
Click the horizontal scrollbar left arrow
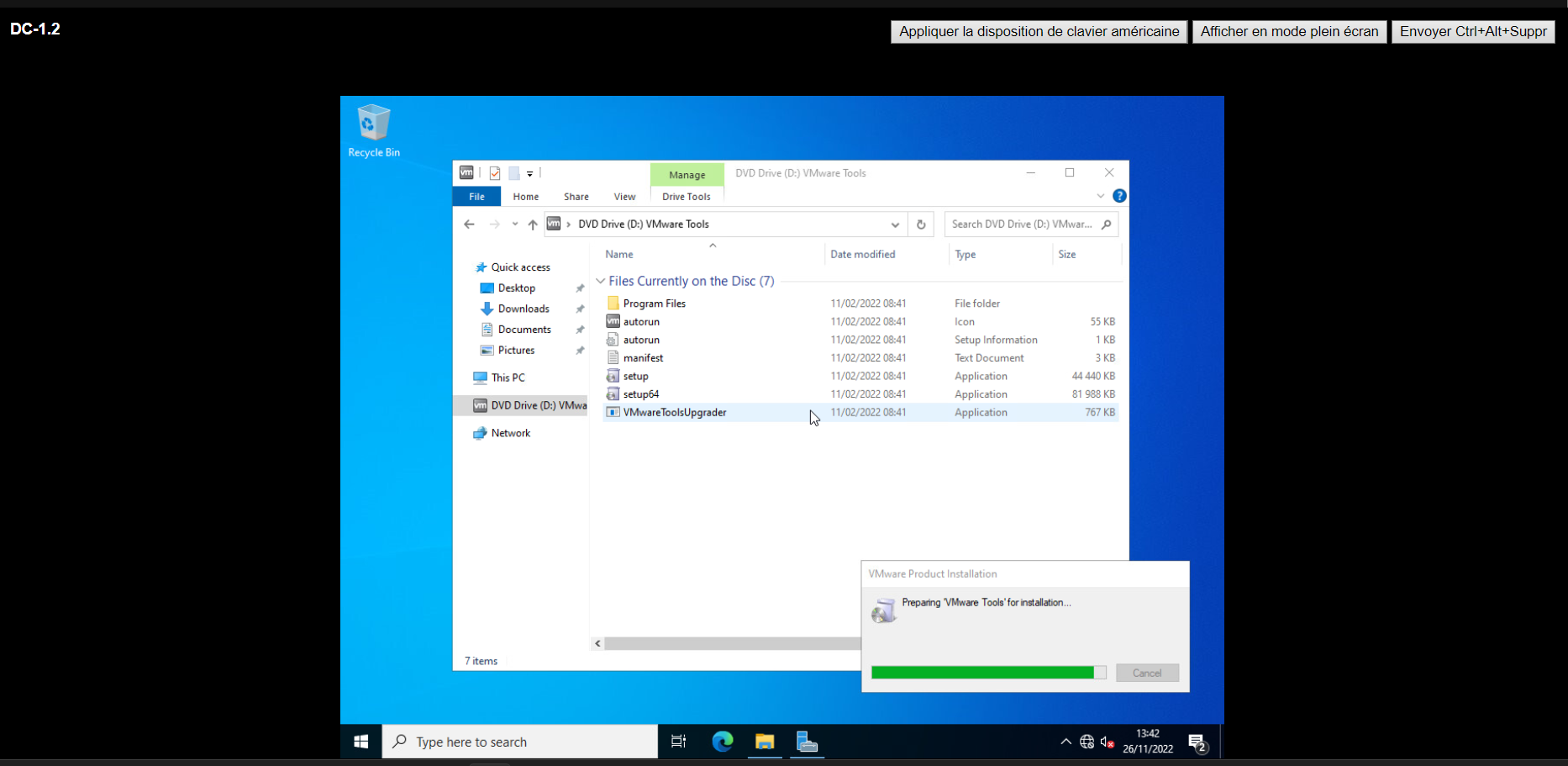click(598, 643)
